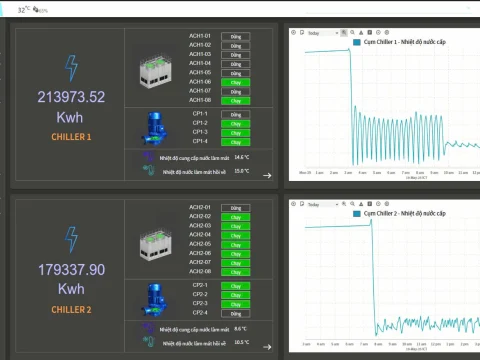Toggle CP2-4 stopped status indicator
480x360 pixels.
pos(236,314)
